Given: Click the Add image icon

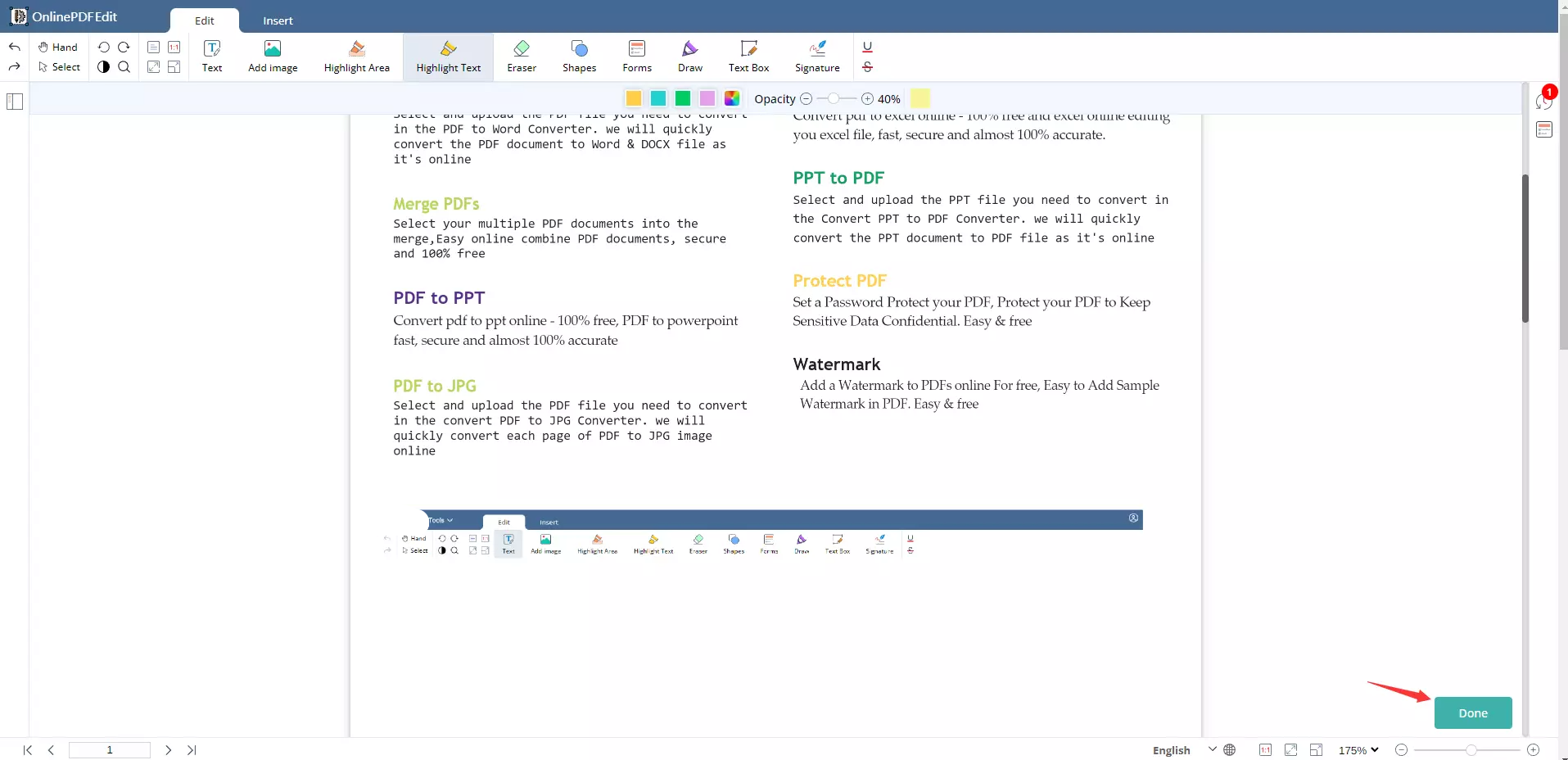Looking at the screenshot, I should [273, 57].
